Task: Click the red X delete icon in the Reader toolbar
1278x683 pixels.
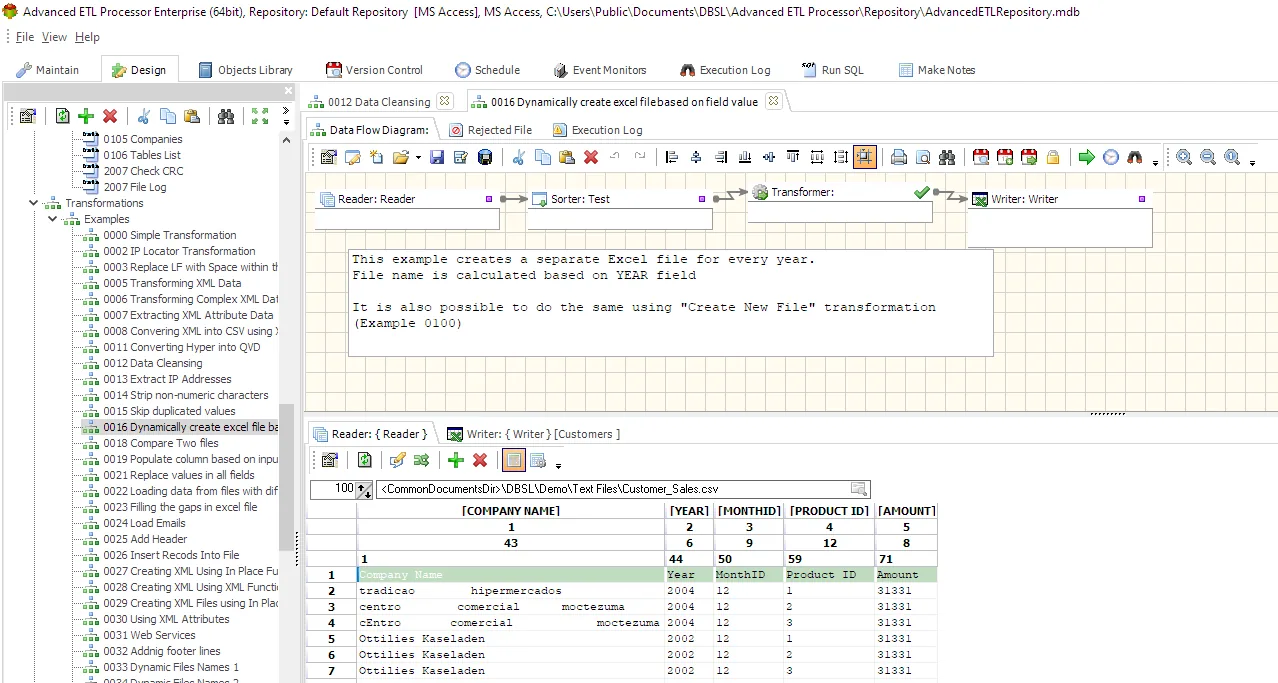Action: pyautogui.click(x=480, y=460)
